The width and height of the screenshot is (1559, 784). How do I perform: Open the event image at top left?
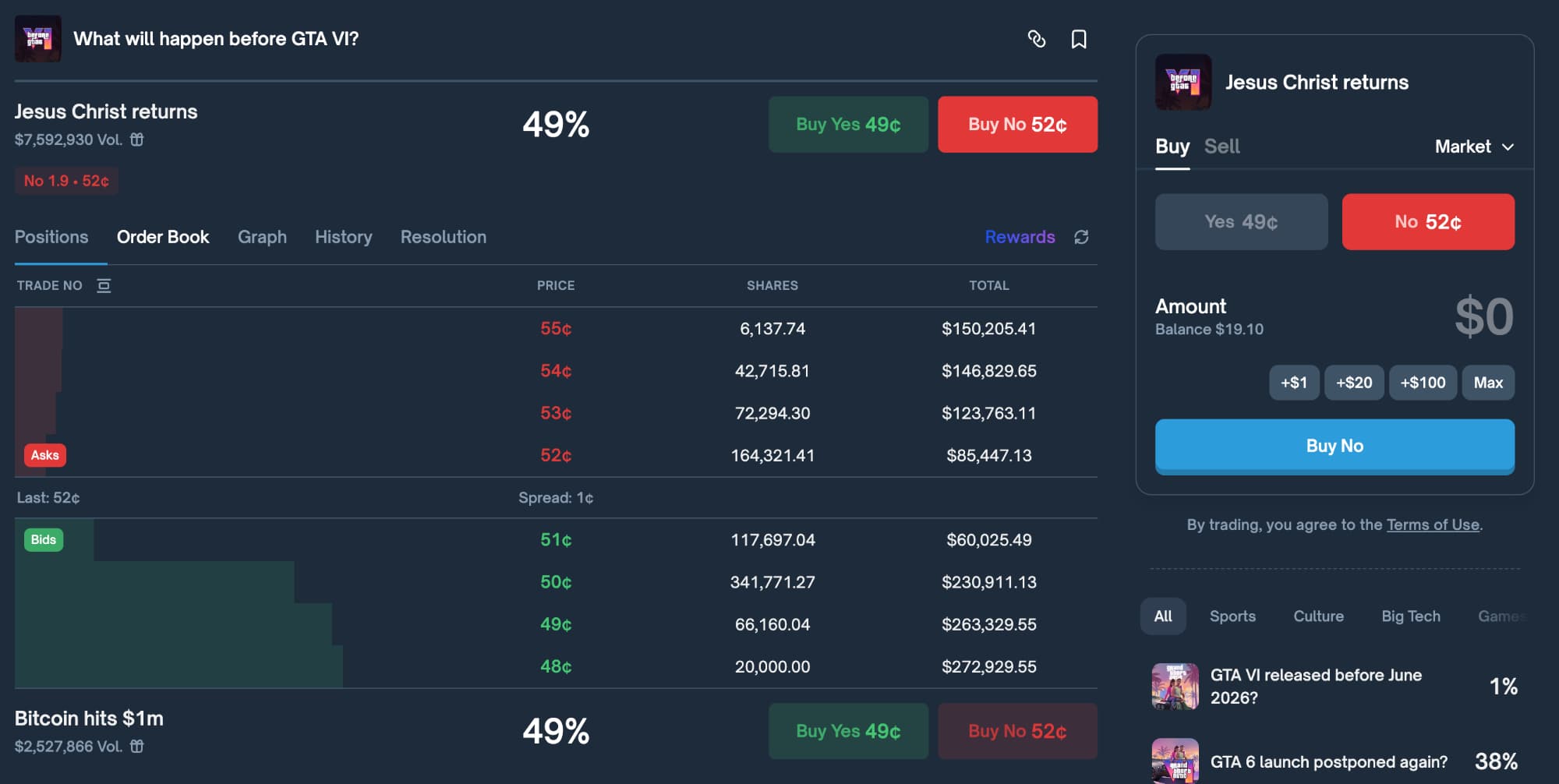click(x=37, y=39)
